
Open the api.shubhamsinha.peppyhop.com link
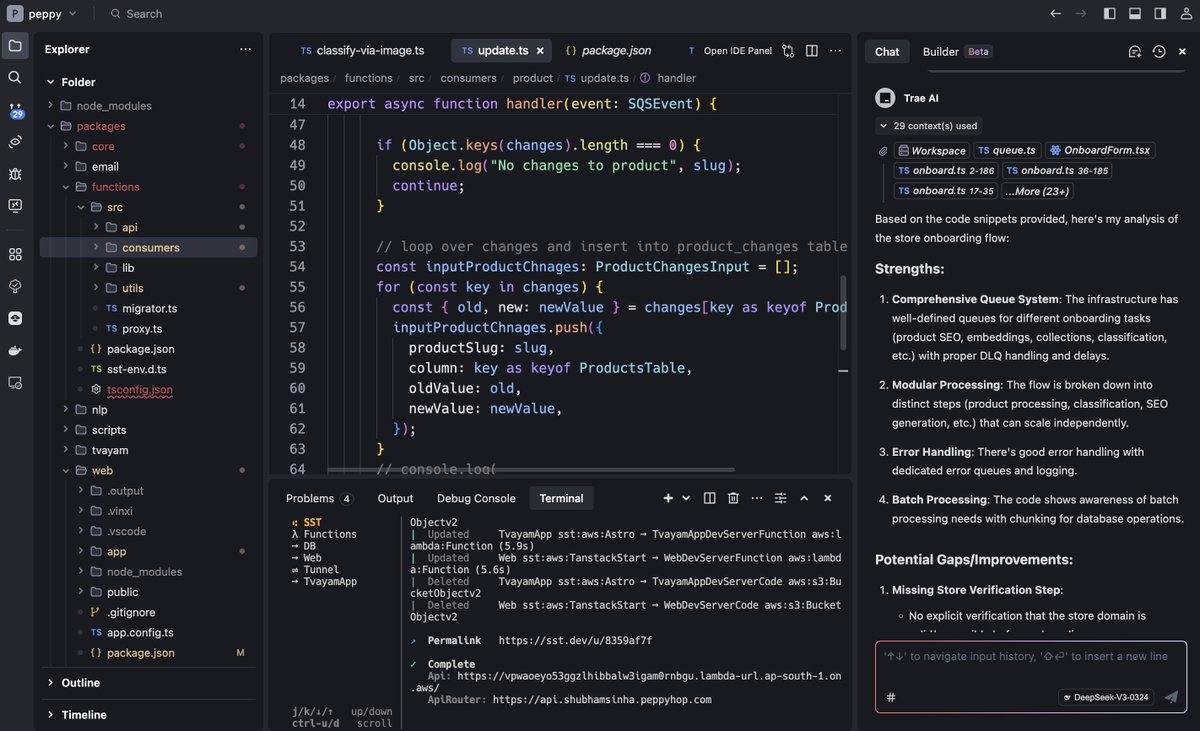click(x=602, y=700)
